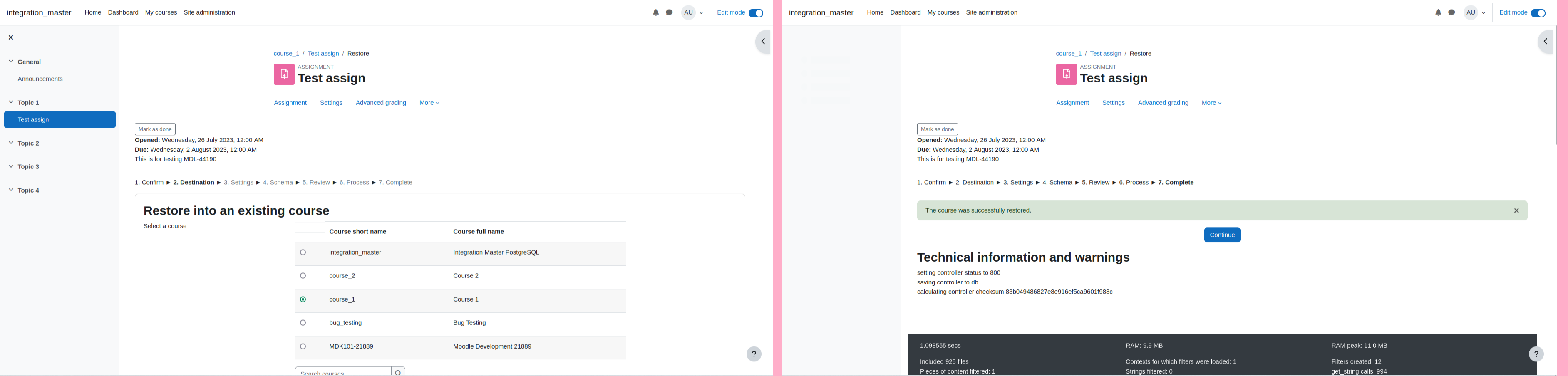
Task: Open block drawer arrow in right window
Action: point(1545,42)
